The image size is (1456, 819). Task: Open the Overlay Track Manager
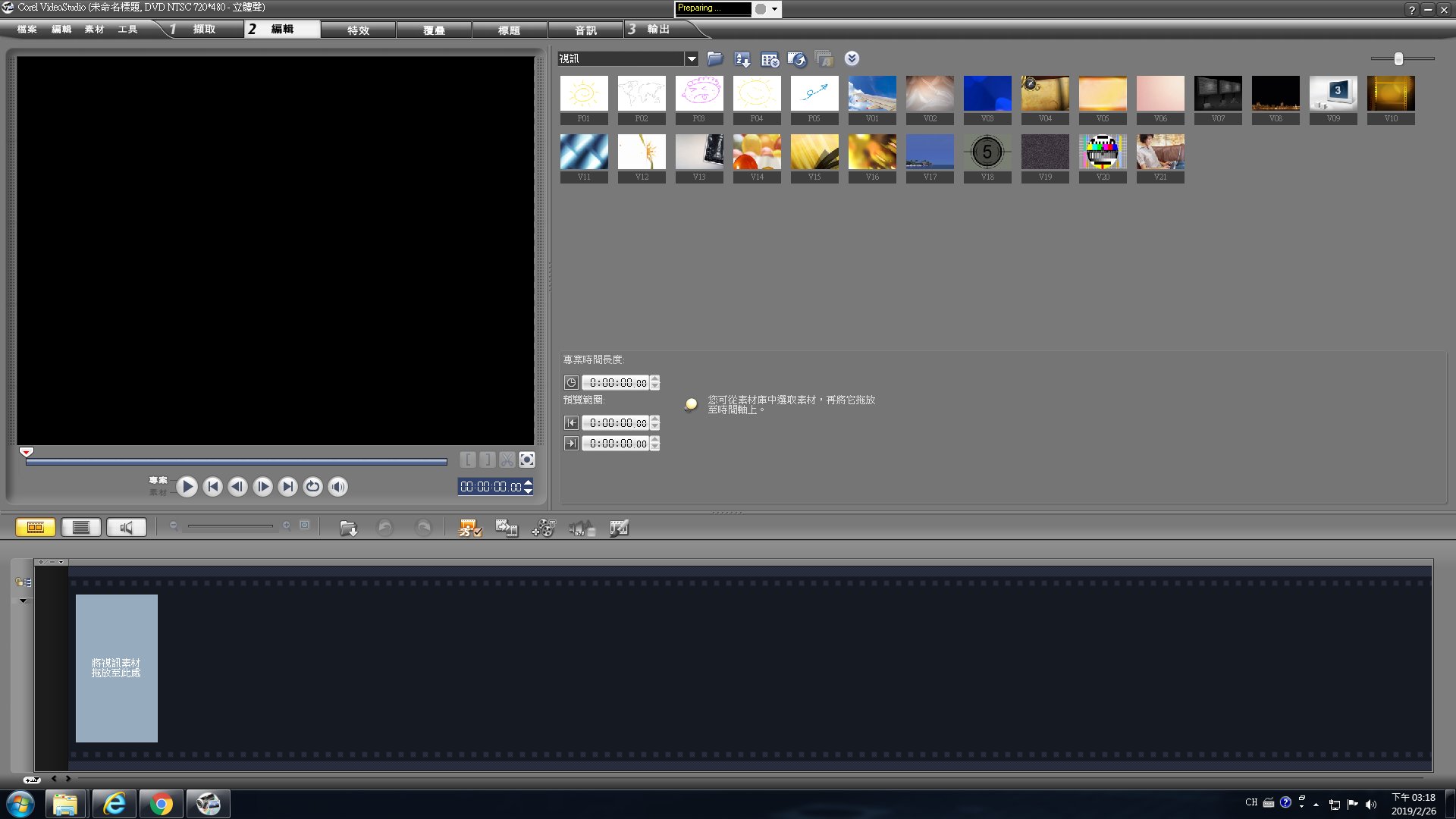pos(544,528)
